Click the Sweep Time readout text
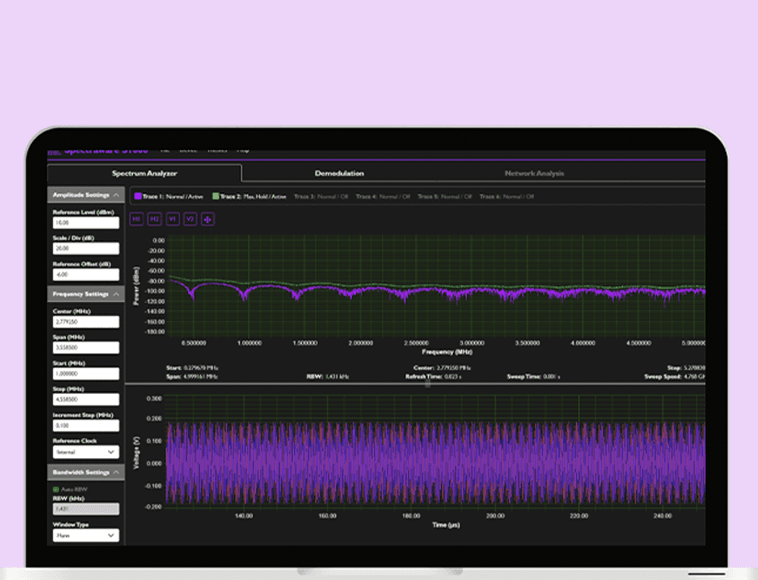The image size is (758, 580). click(x=534, y=377)
